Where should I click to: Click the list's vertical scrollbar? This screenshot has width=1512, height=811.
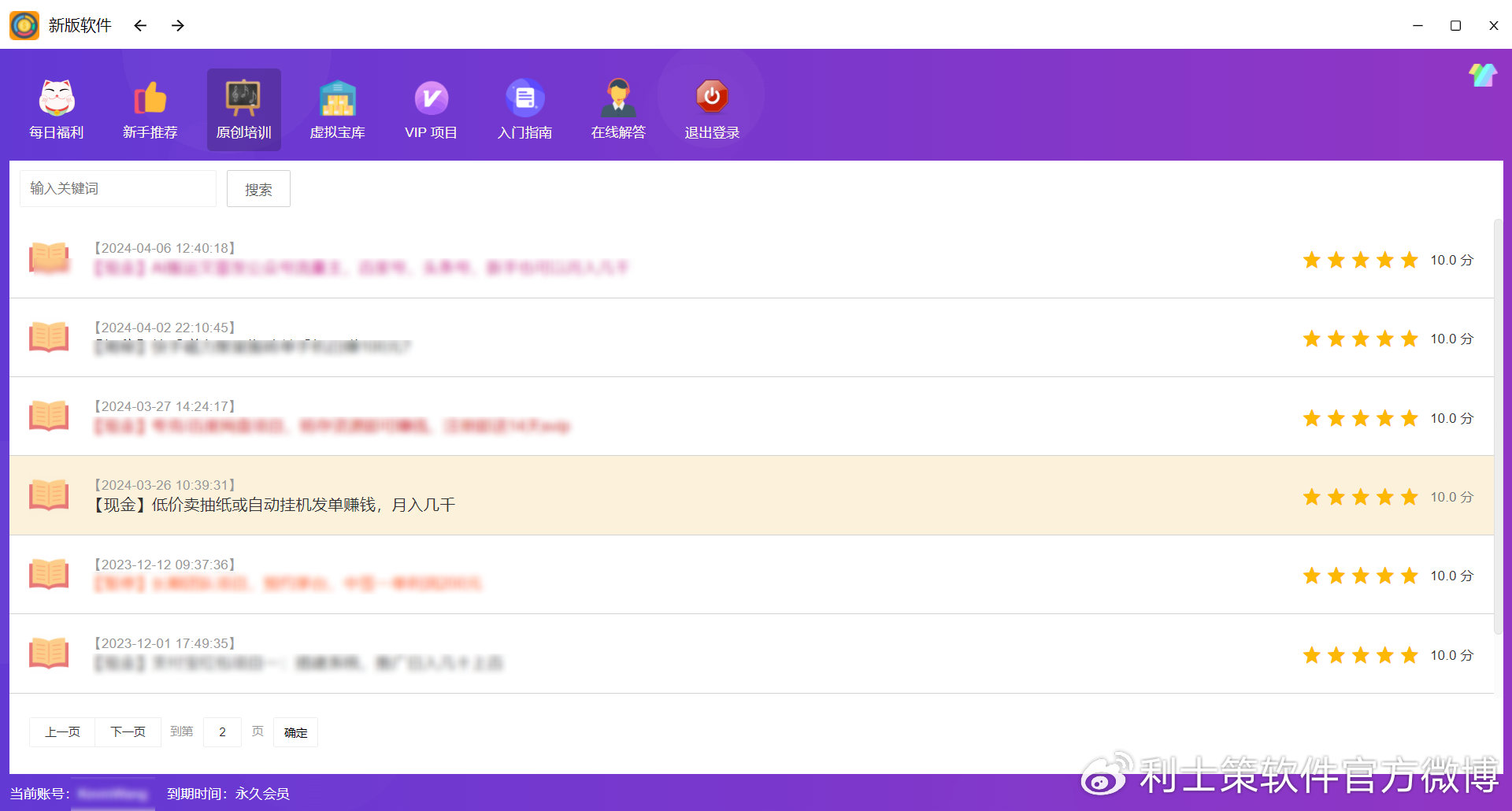[x=1498, y=425]
